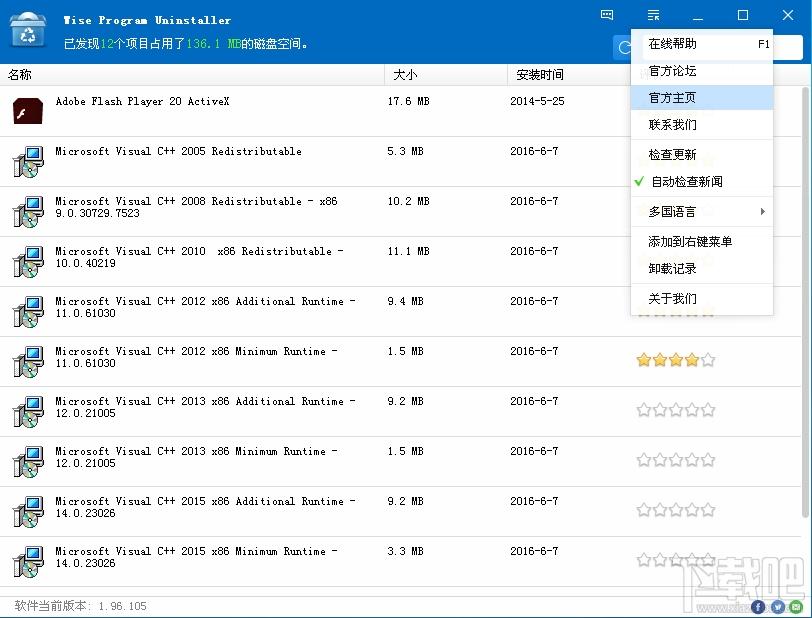The width and height of the screenshot is (812, 618).
Task: Select 联系我们 in the menu
Action: (x=702, y=125)
